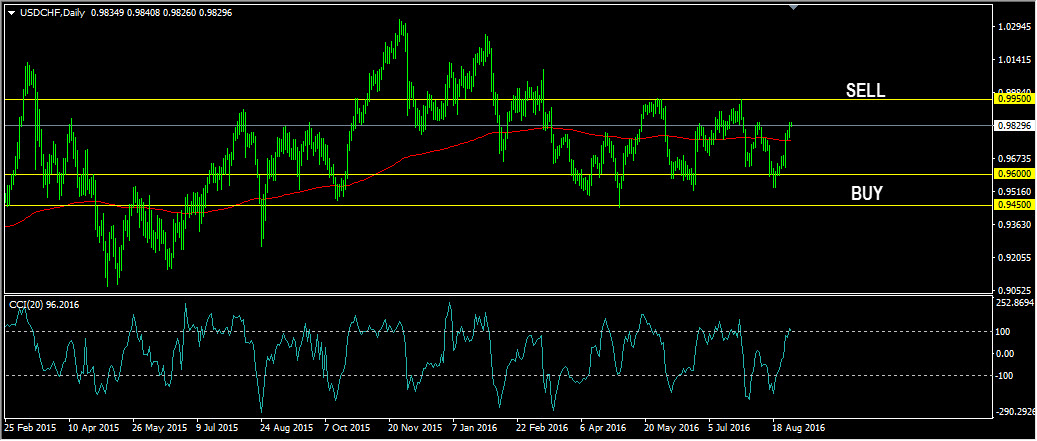Click the USDCHF,Daily symbol title text
The height and width of the screenshot is (441, 1037).
(x=52, y=12)
